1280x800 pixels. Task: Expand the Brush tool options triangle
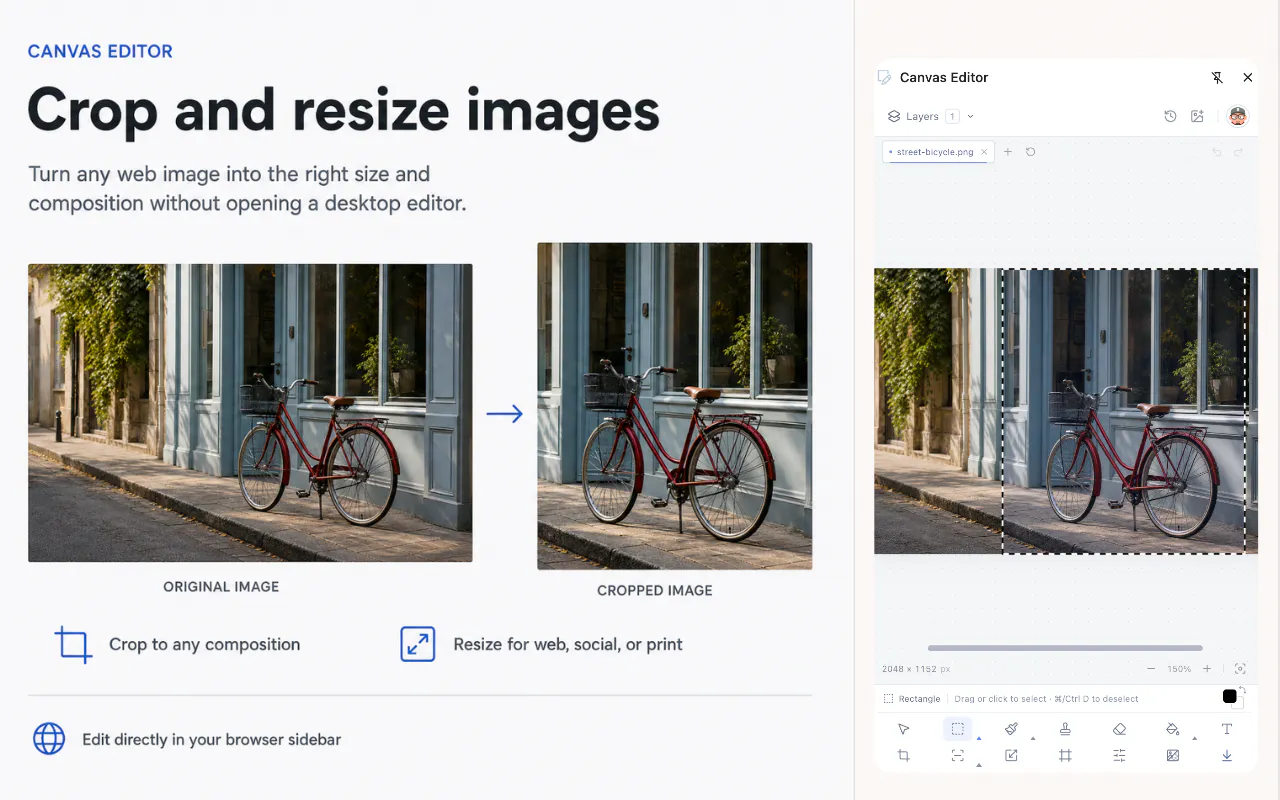click(1033, 738)
